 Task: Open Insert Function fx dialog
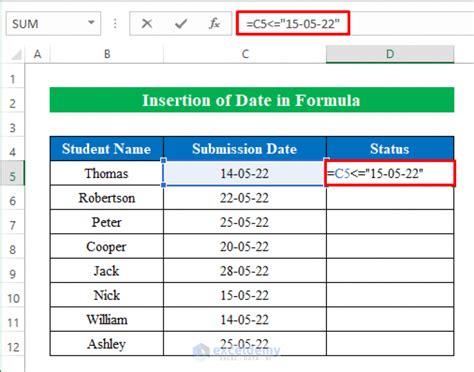214,24
